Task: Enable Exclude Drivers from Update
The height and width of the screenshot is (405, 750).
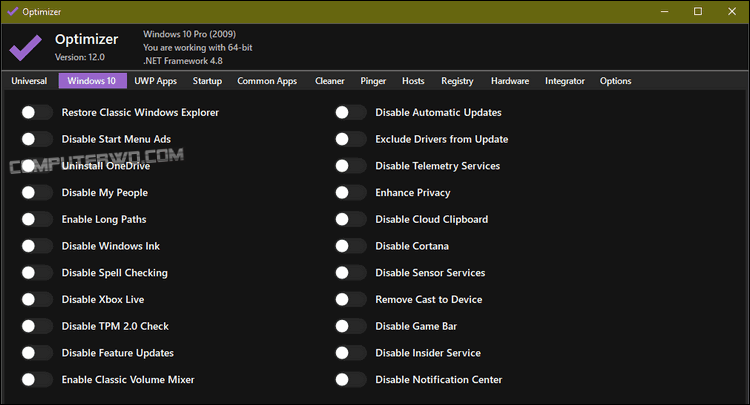Action: click(351, 139)
